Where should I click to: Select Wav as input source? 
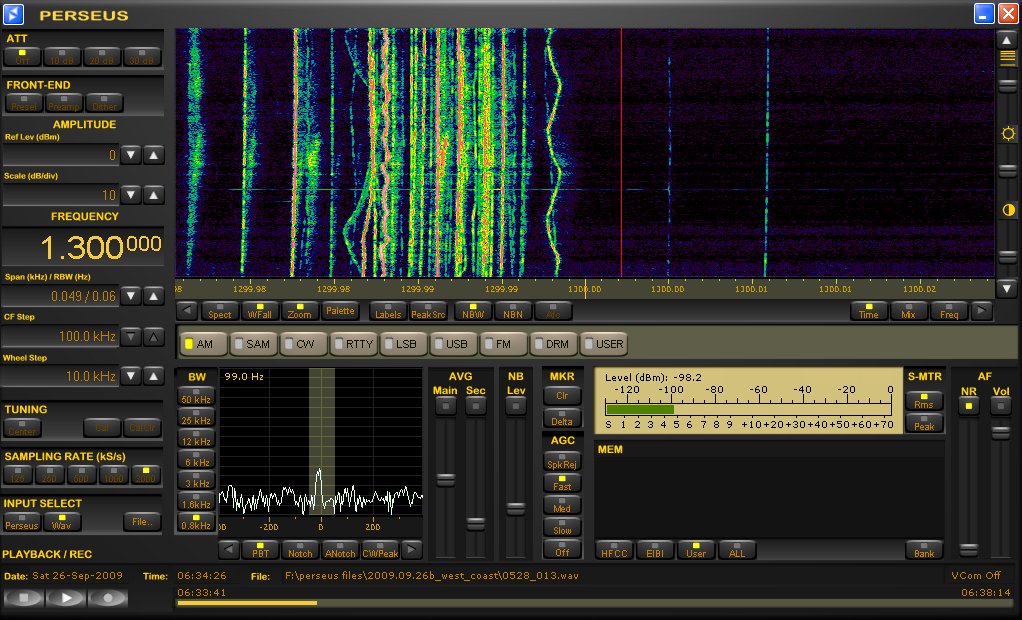tap(61, 522)
